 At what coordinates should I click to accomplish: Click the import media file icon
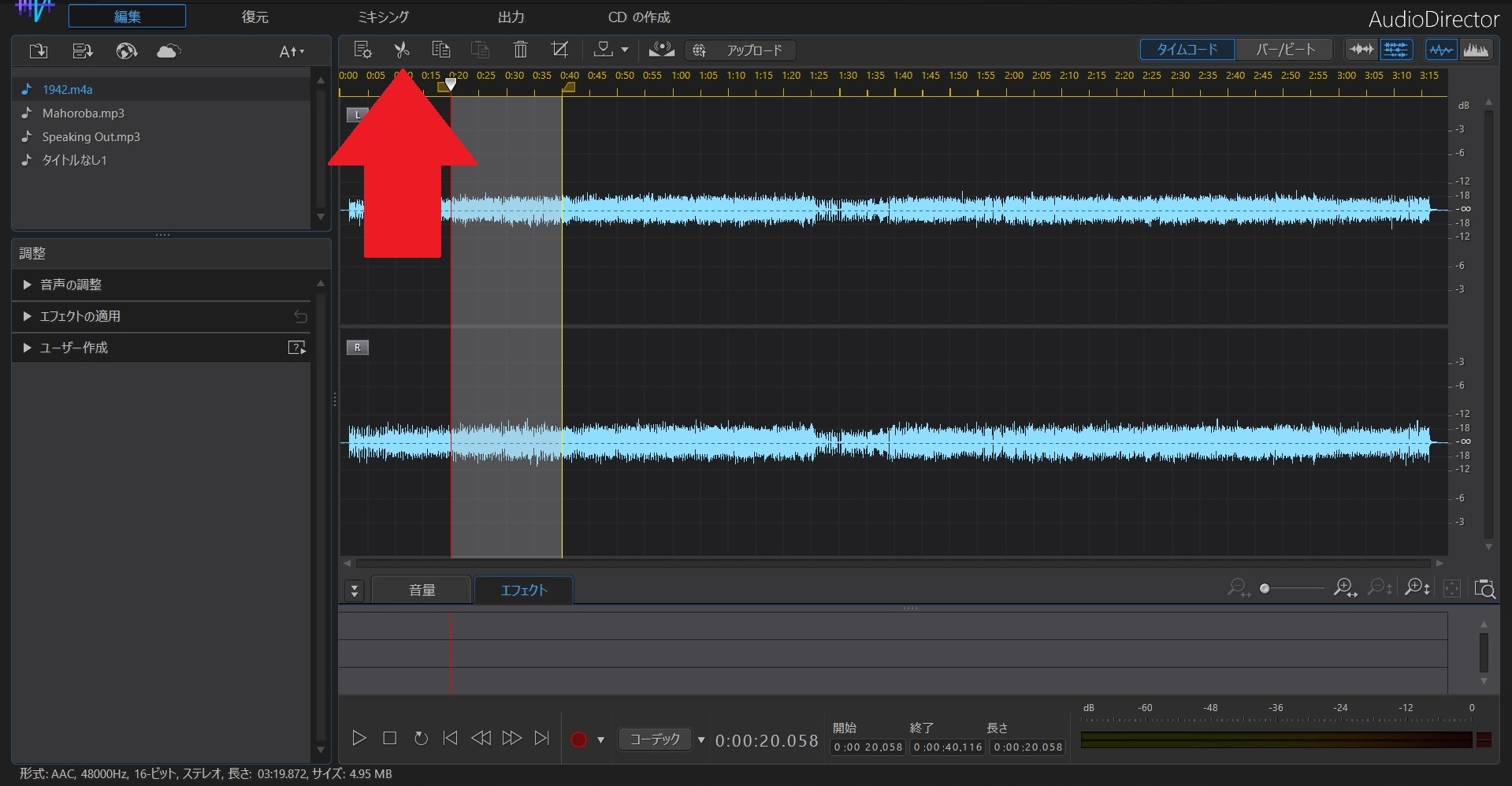pyautogui.click(x=37, y=50)
